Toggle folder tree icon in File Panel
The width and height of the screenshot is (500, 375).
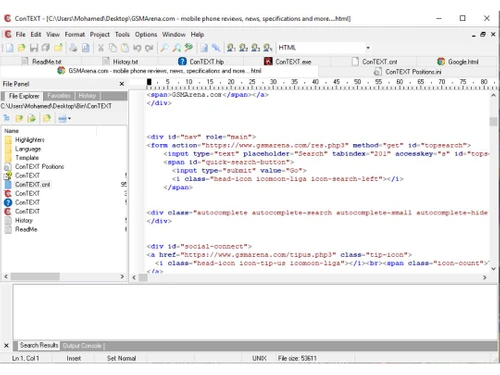tap(7, 118)
